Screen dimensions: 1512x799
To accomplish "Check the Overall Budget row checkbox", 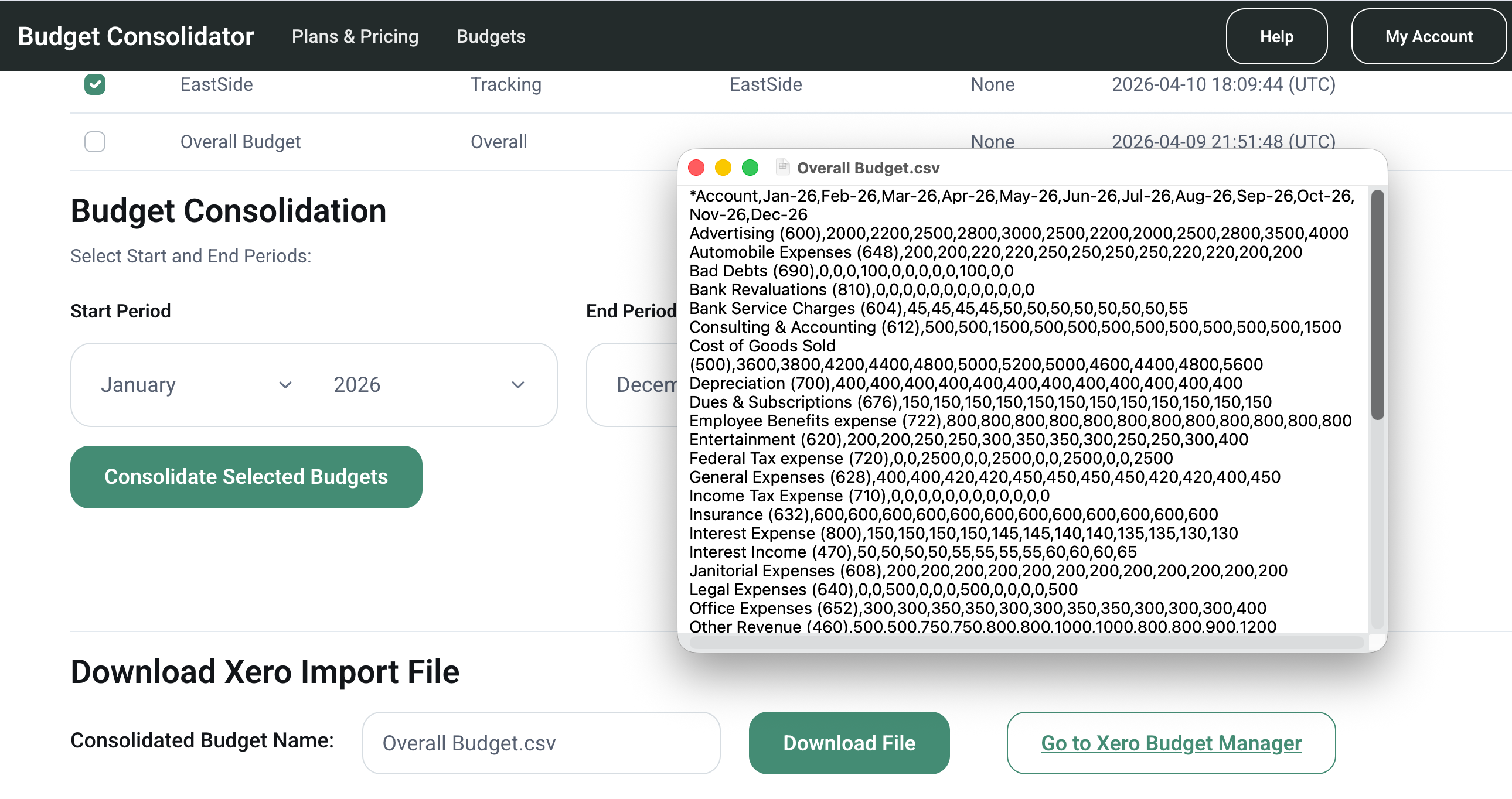I will click(x=94, y=141).
